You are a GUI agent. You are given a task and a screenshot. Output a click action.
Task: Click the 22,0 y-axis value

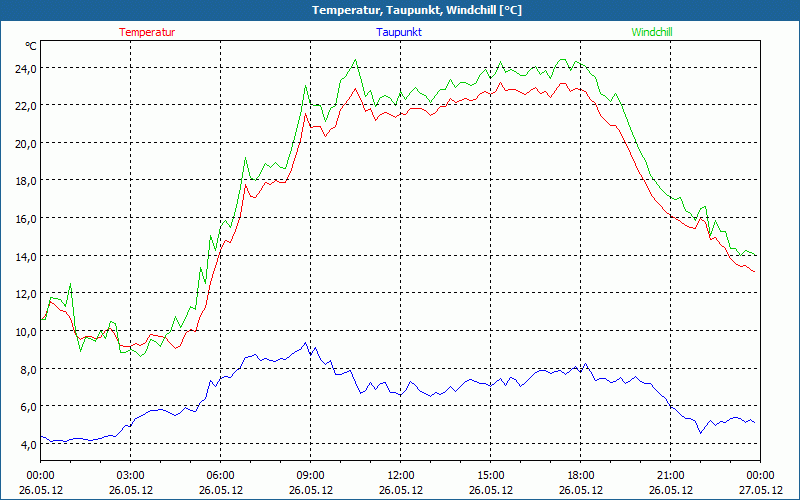26,106
